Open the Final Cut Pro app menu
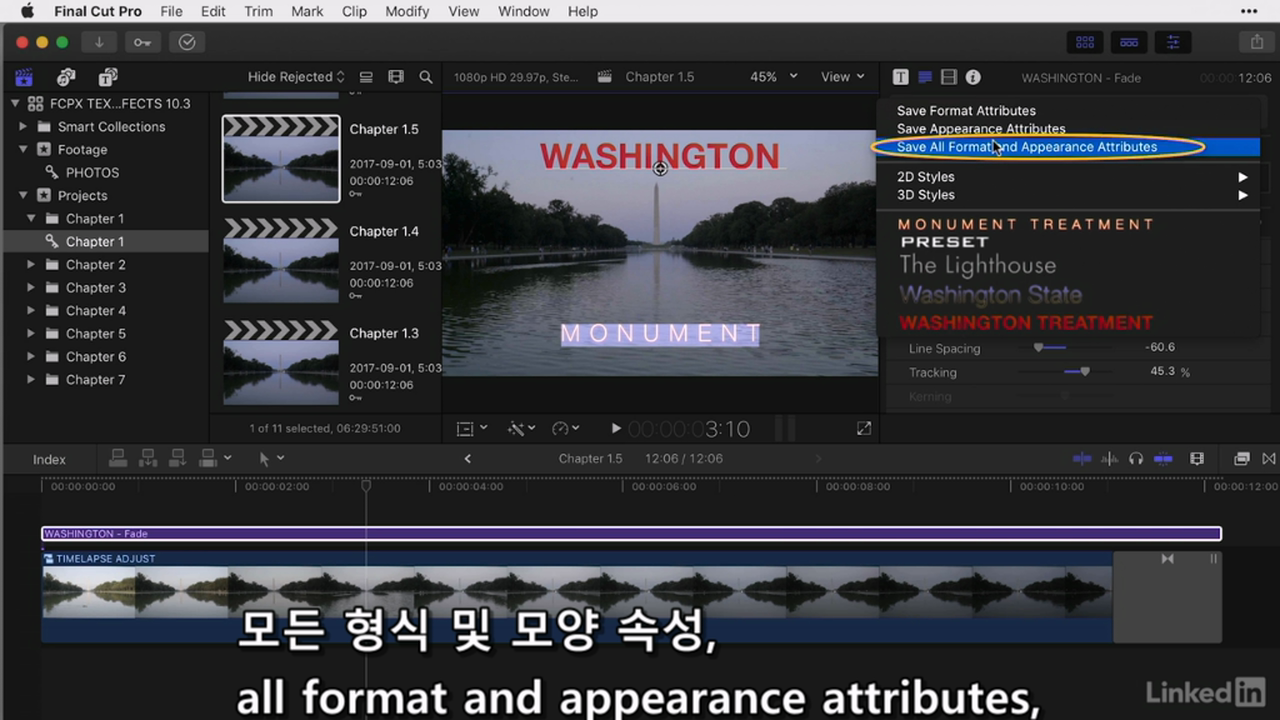1280x720 pixels. point(98,11)
